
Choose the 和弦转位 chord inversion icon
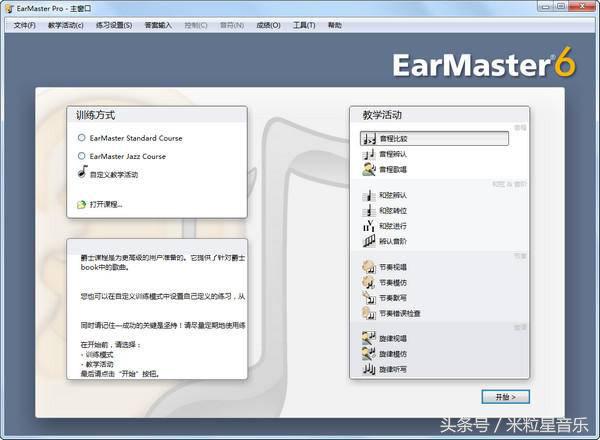pos(369,211)
